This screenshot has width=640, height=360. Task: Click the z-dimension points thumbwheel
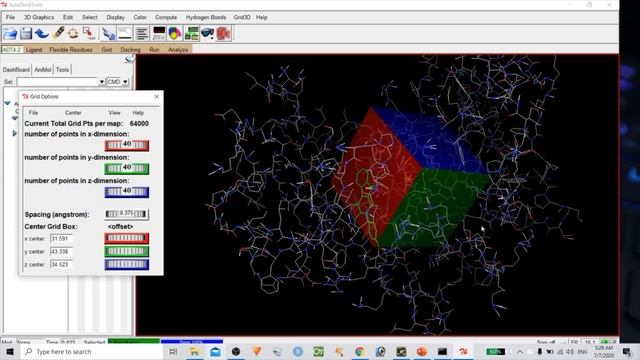[127, 191]
